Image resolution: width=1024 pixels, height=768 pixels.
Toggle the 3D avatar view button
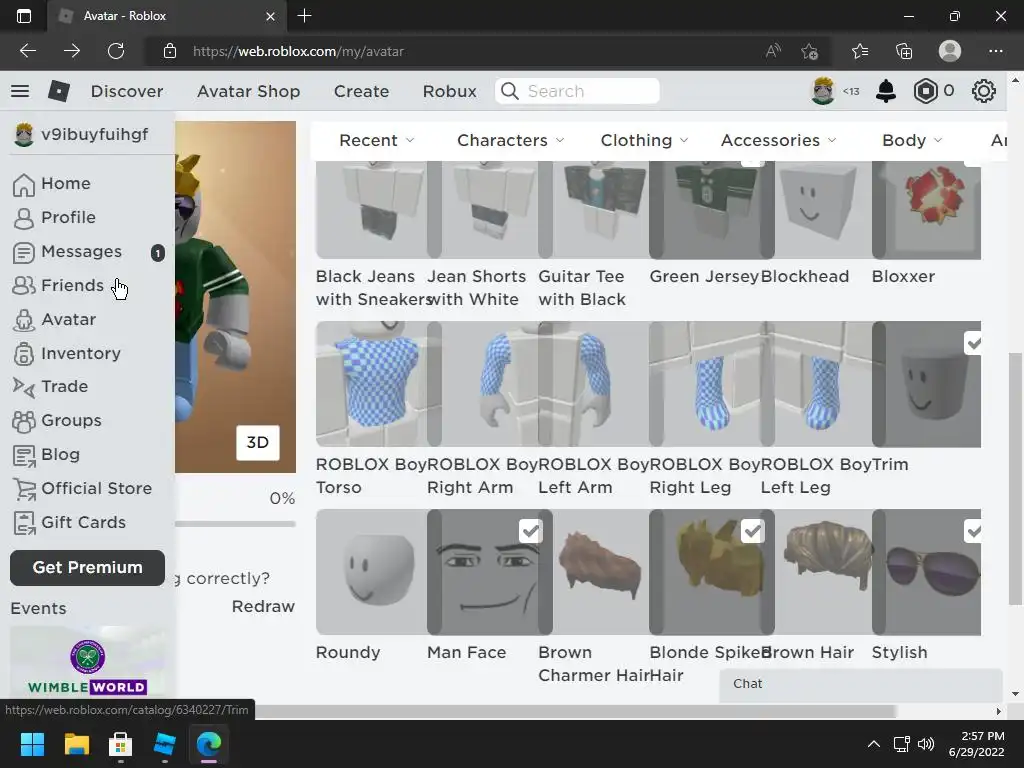tap(257, 443)
